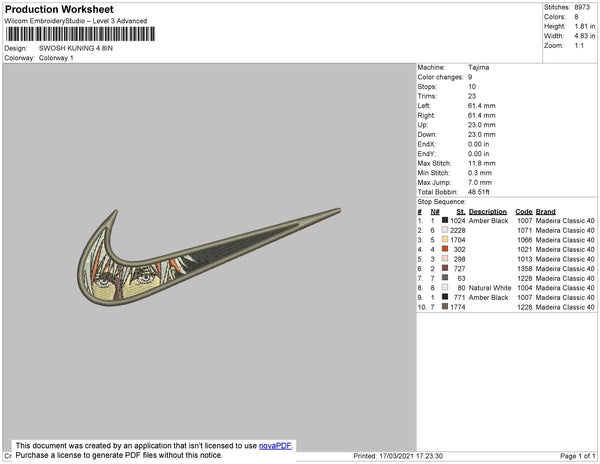Click the 'Brand' column header

(x=546, y=212)
